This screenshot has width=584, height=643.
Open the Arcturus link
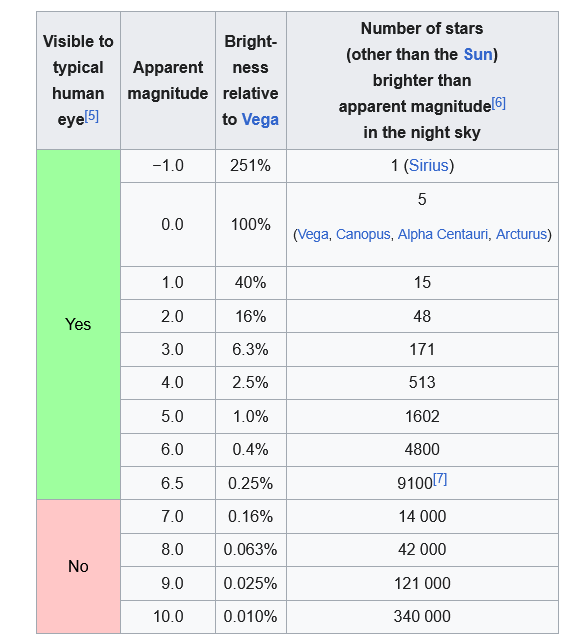point(521,234)
